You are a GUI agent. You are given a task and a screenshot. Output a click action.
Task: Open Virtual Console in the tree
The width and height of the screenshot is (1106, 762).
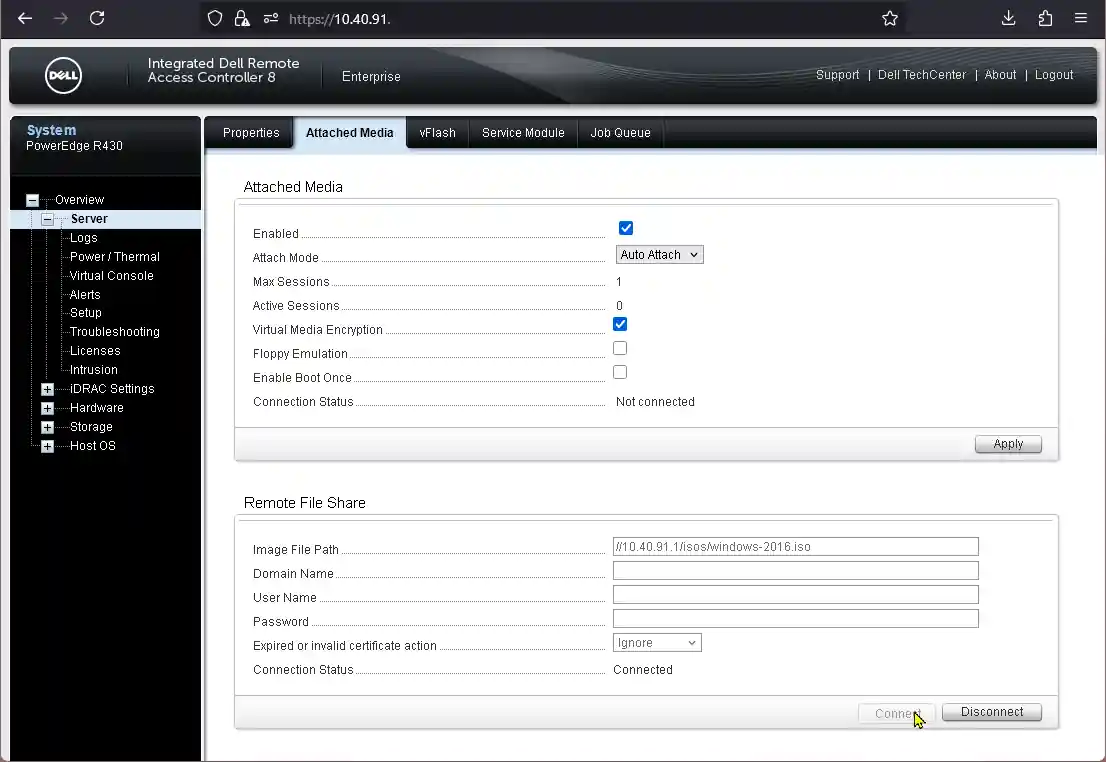[x=111, y=276]
